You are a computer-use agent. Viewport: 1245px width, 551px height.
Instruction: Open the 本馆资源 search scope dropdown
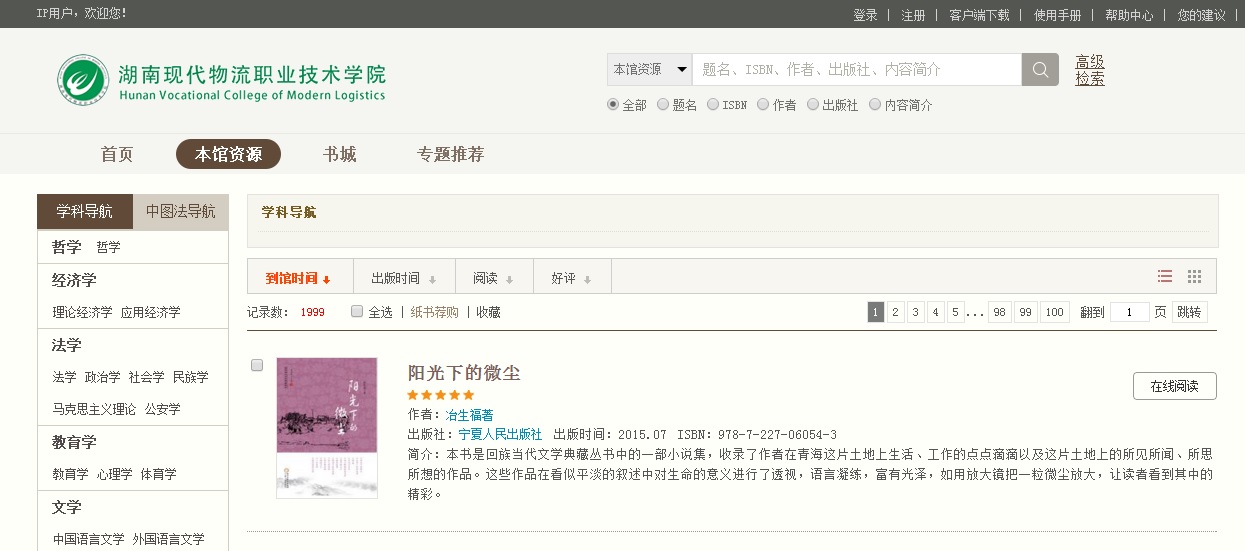point(649,70)
